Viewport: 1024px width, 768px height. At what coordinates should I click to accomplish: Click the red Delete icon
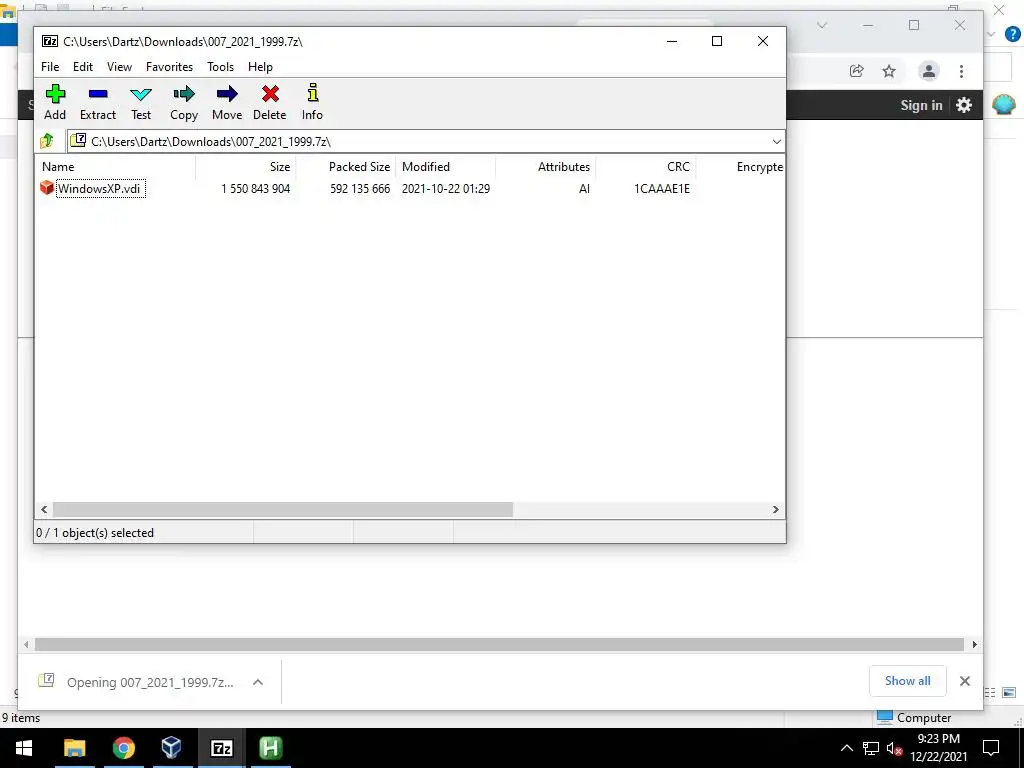[270, 95]
